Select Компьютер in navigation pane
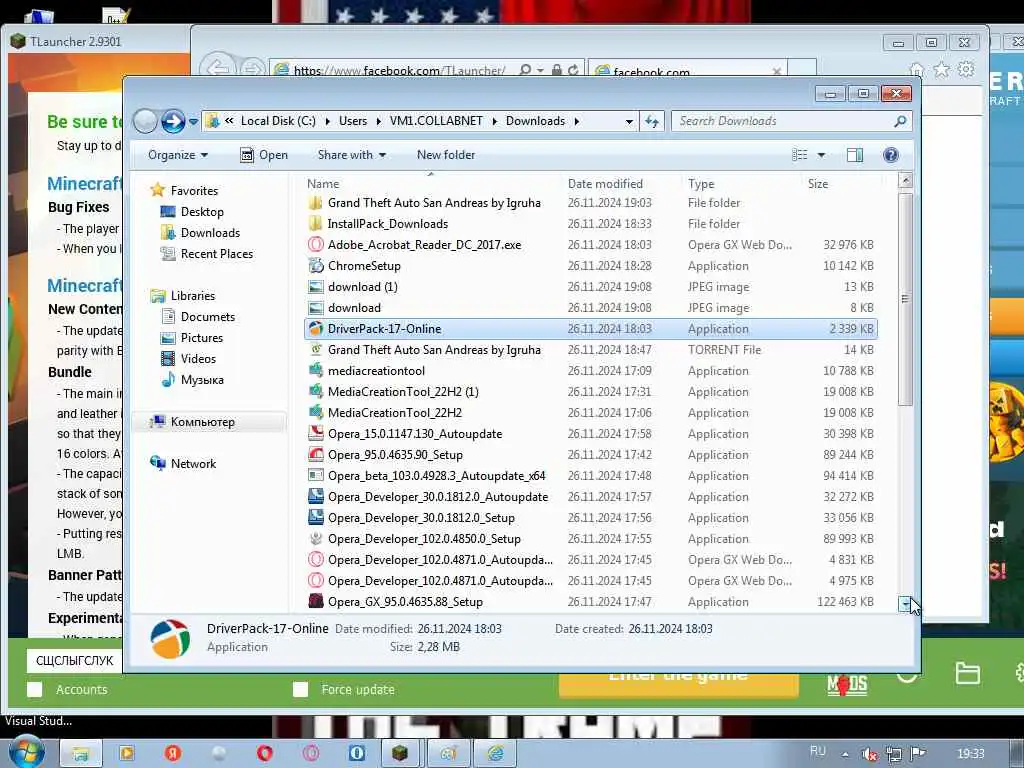 (x=202, y=422)
